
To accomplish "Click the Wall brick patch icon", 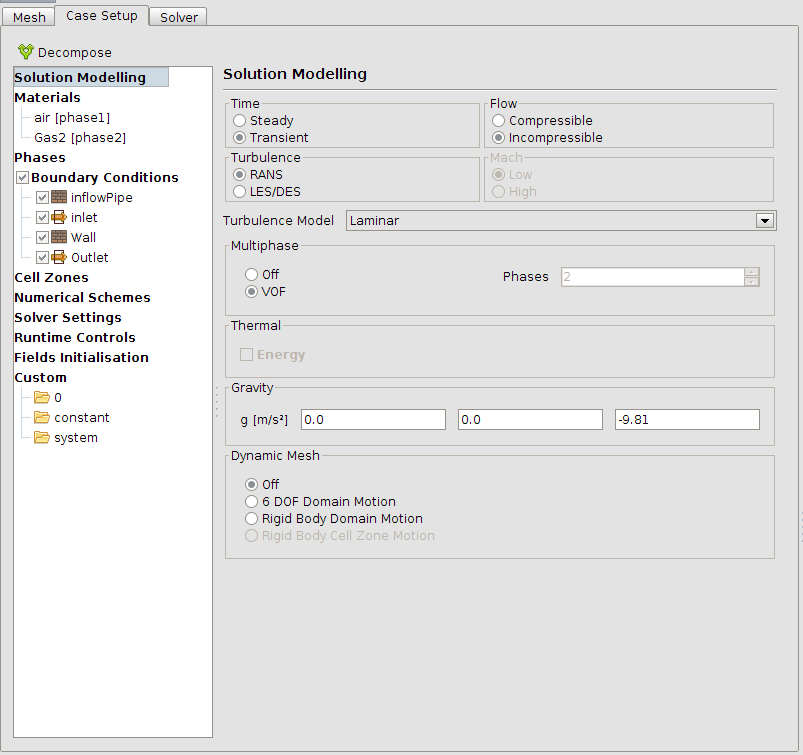I will (59, 237).
